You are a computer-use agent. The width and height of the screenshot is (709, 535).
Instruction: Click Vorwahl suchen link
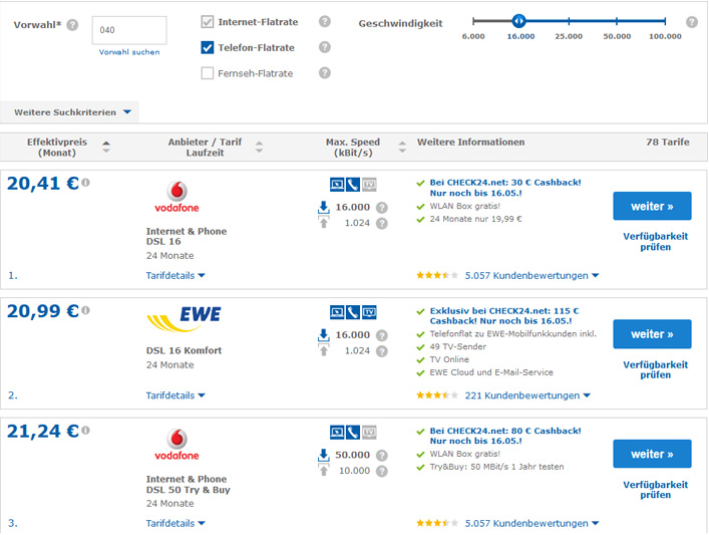point(128,52)
